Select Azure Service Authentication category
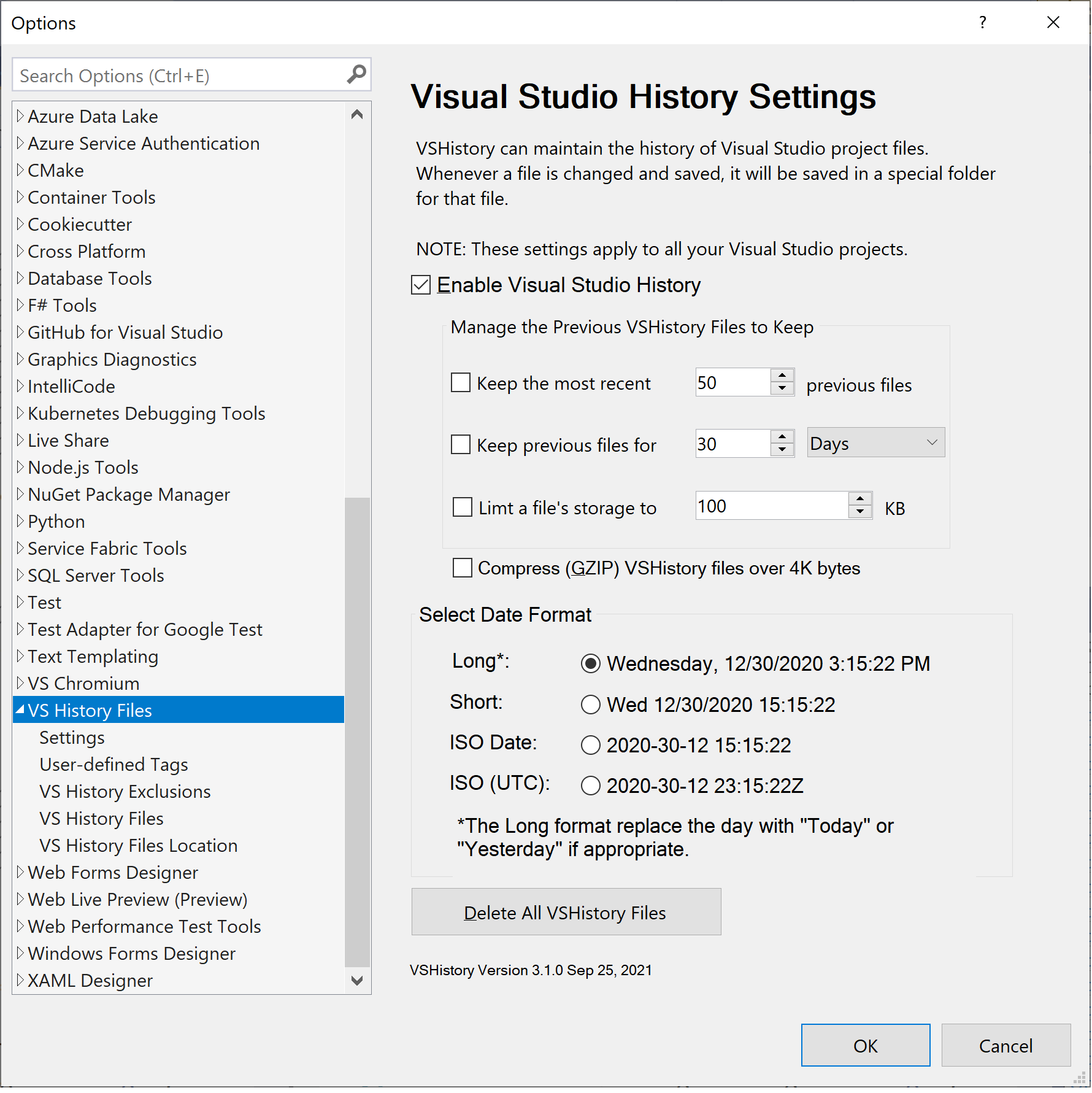1092x1093 pixels. (144, 143)
